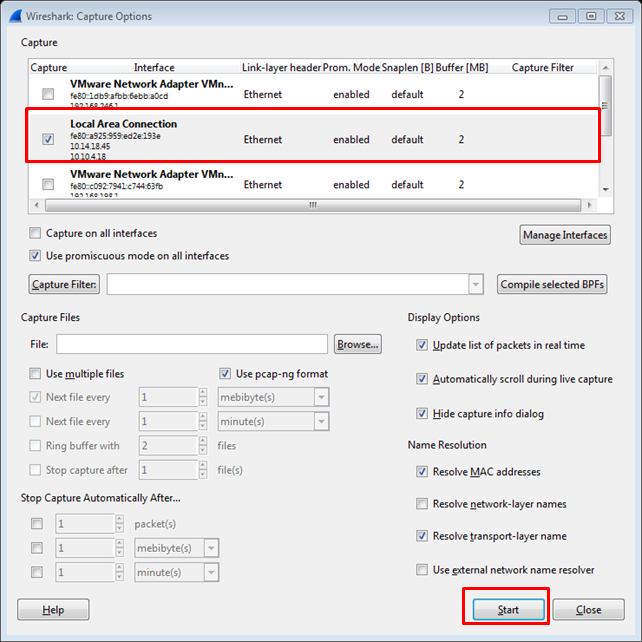Click the Snaplen [B] column header
The height and width of the screenshot is (642, 642).
pos(407,68)
